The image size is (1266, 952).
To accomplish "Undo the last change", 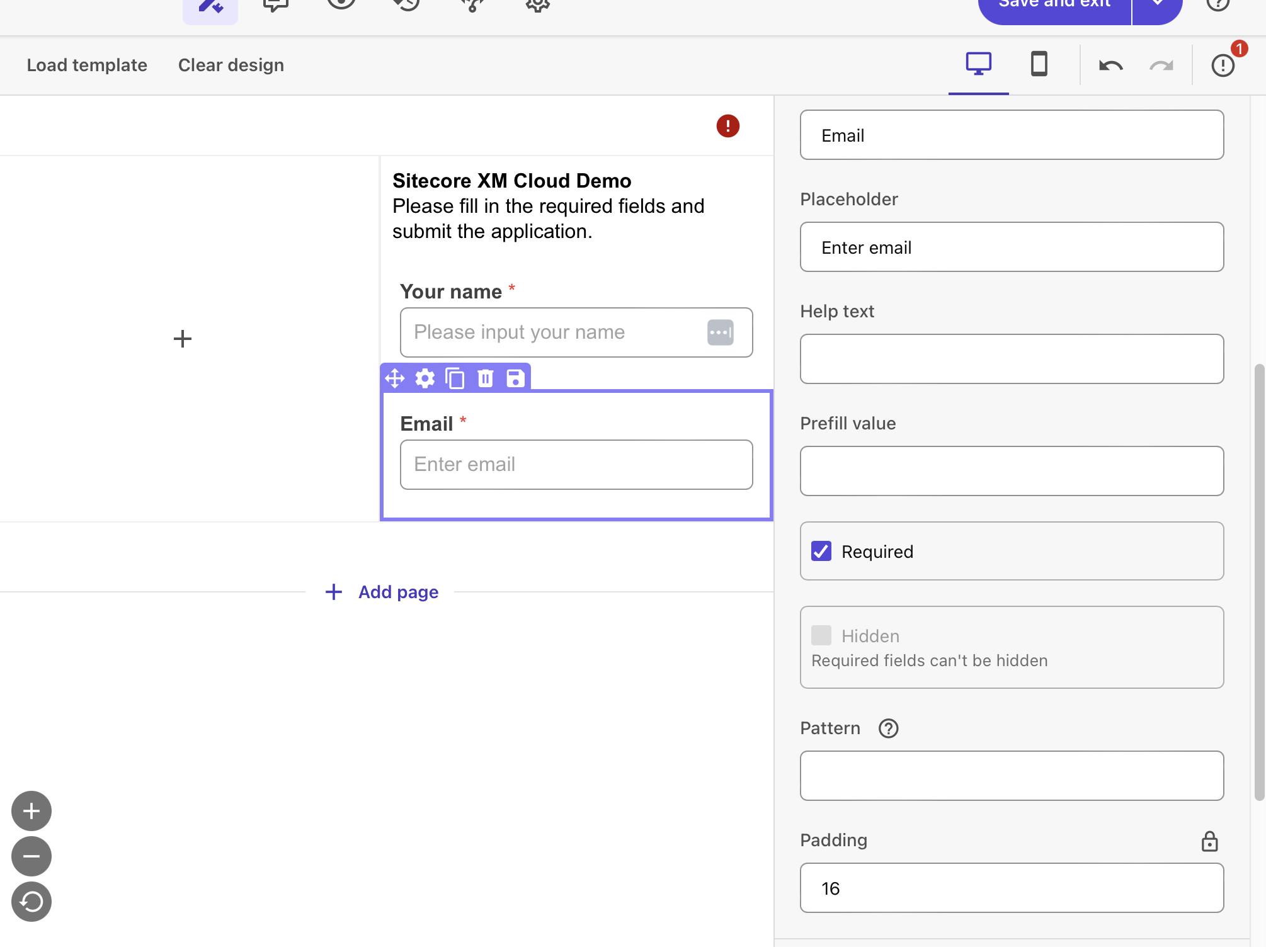I will tap(1110, 65).
